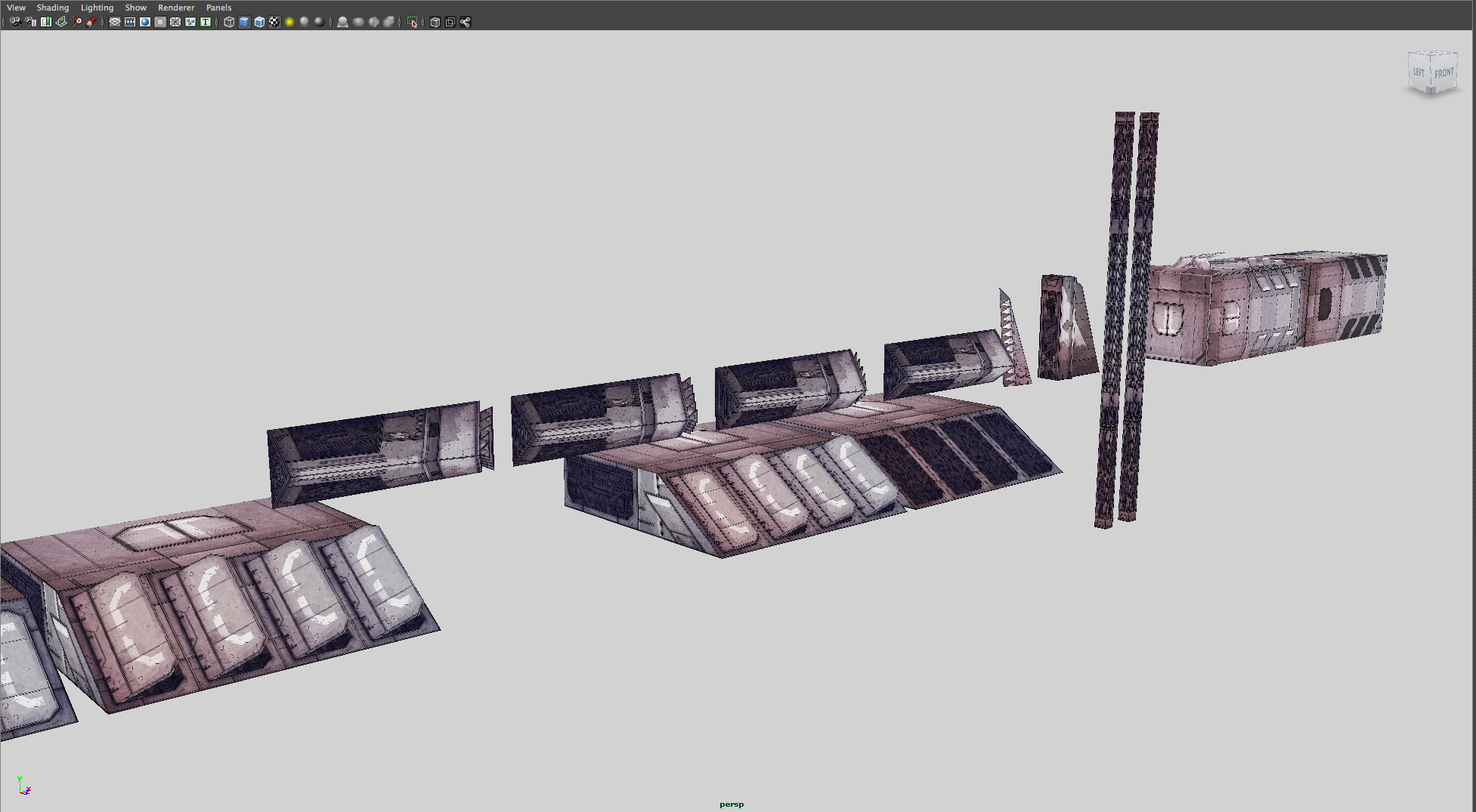
Task: Enable Wireframe on Shaded cube icon
Action: (259, 22)
